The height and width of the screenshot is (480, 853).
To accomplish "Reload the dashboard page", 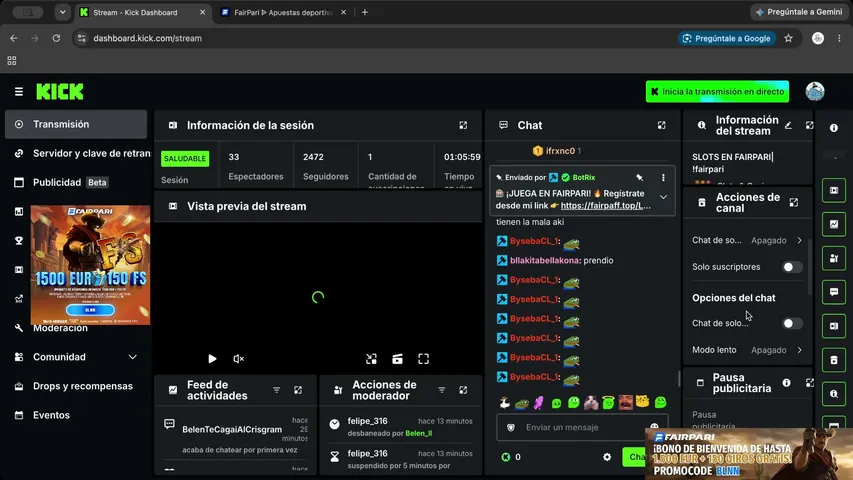I will click(56, 38).
